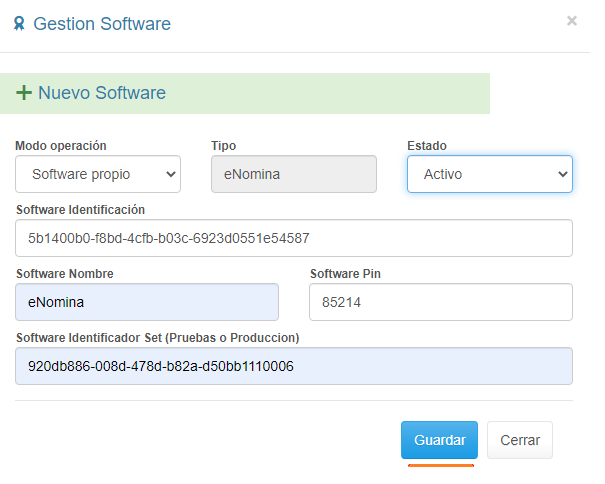
Task: Select the Software Pin input box
Action: pyautogui.click(x=440, y=302)
